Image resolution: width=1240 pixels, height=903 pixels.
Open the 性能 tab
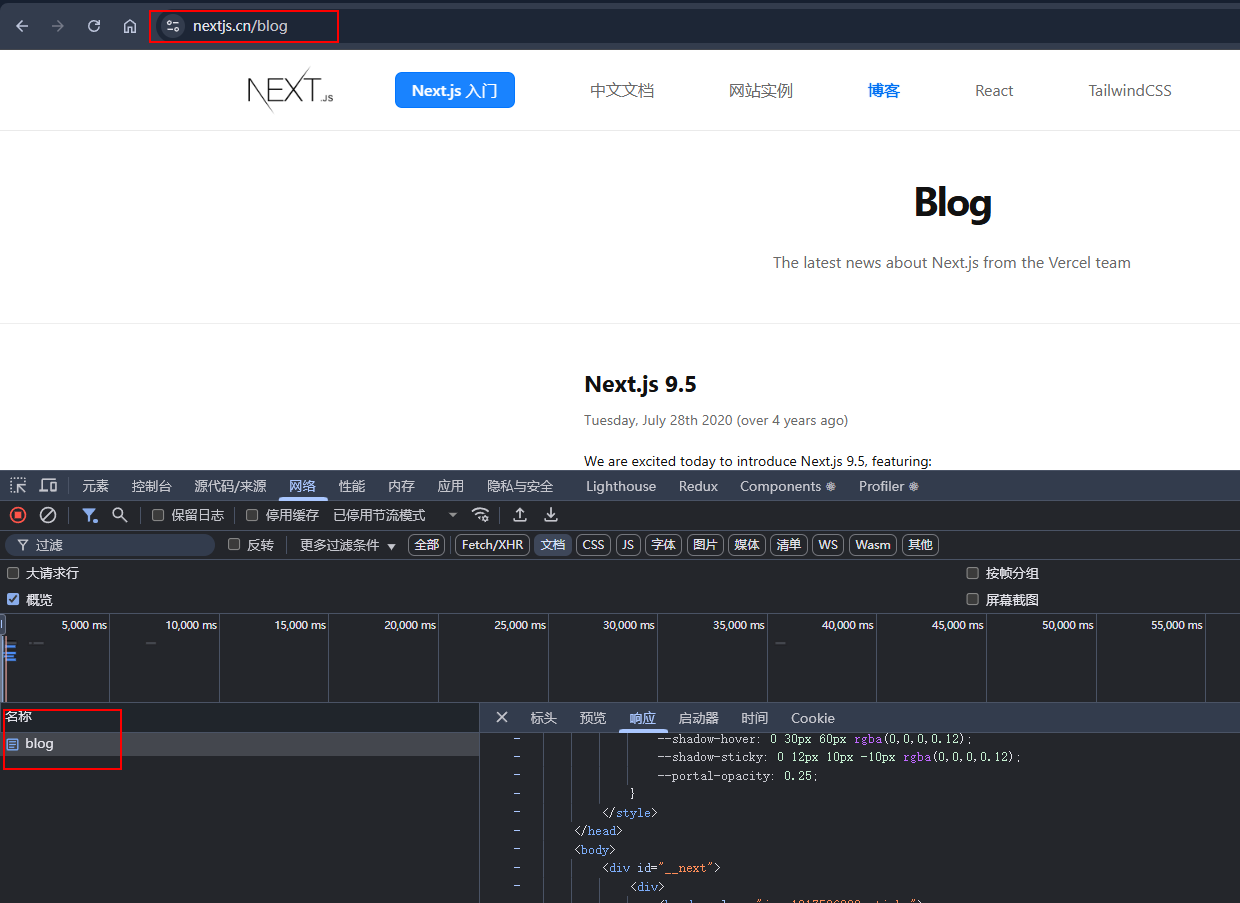click(x=352, y=486)
